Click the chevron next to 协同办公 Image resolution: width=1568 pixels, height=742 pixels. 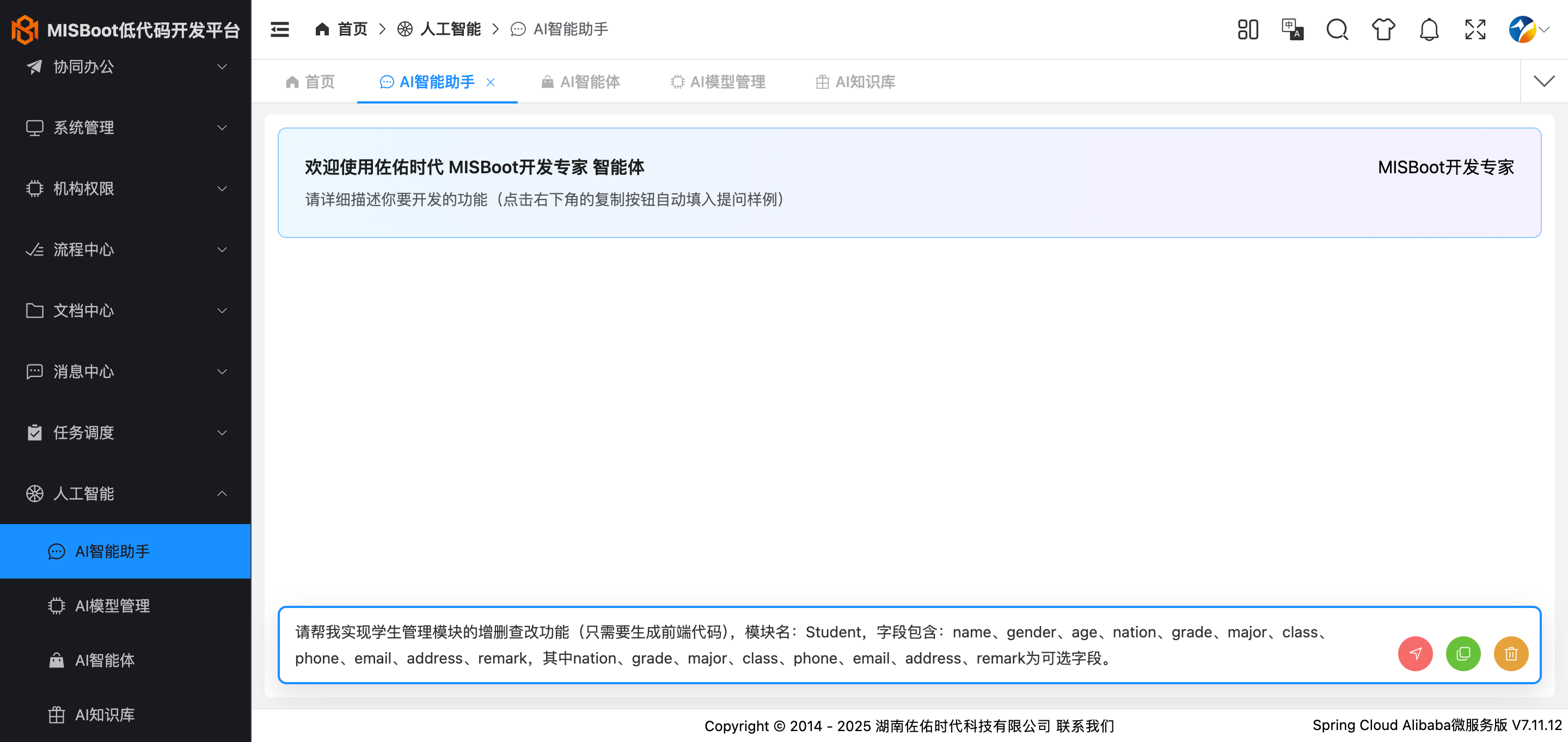point(222,66)
